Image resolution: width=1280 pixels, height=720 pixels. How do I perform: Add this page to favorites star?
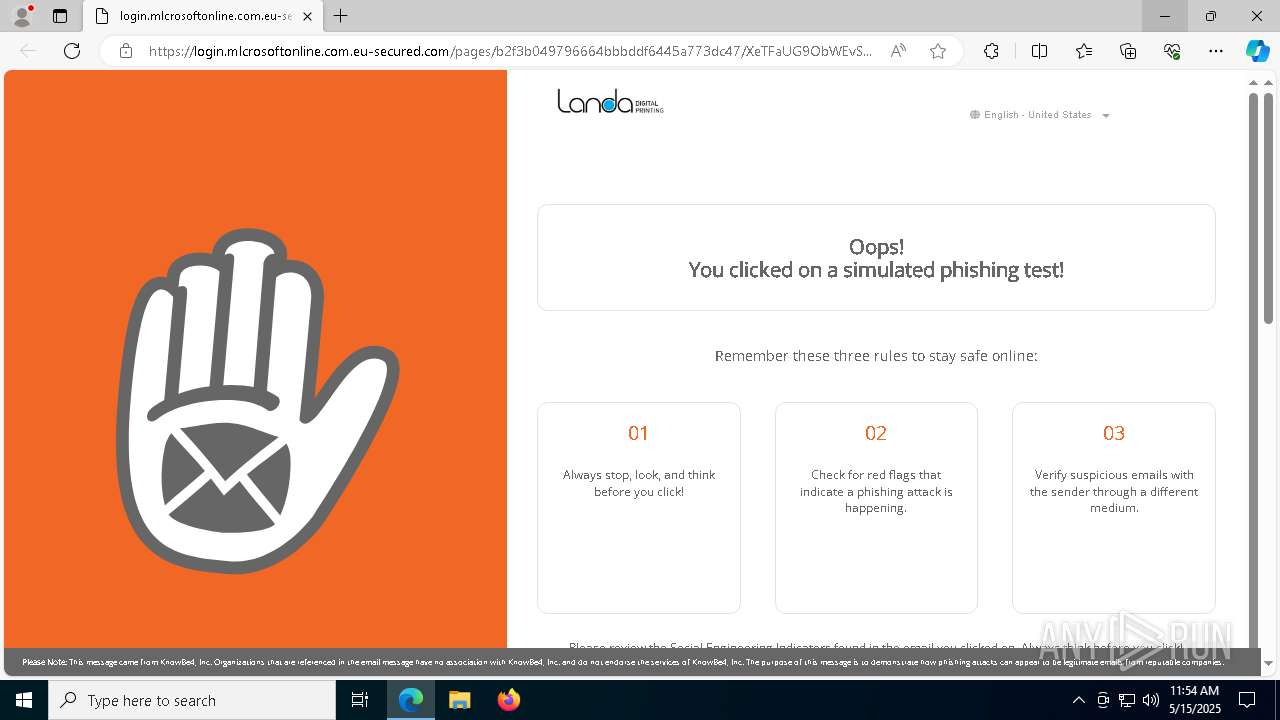pos(938,51)
